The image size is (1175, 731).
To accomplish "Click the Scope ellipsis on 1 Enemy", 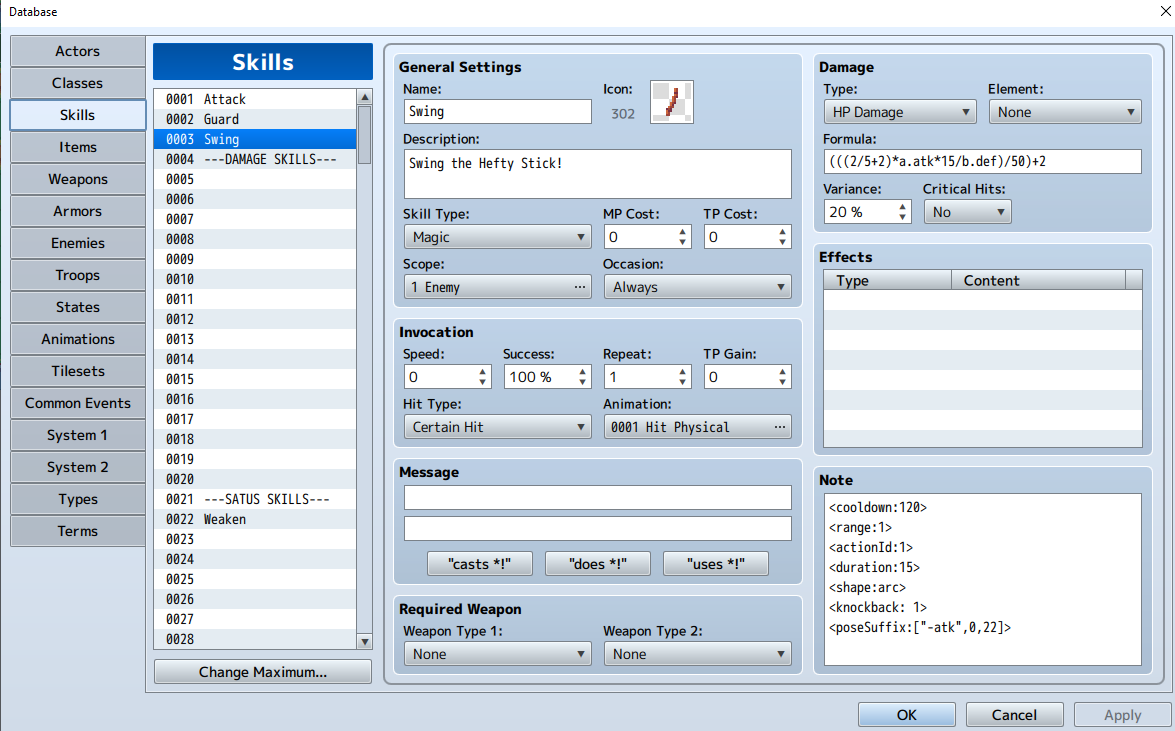I will click(580, 287).
